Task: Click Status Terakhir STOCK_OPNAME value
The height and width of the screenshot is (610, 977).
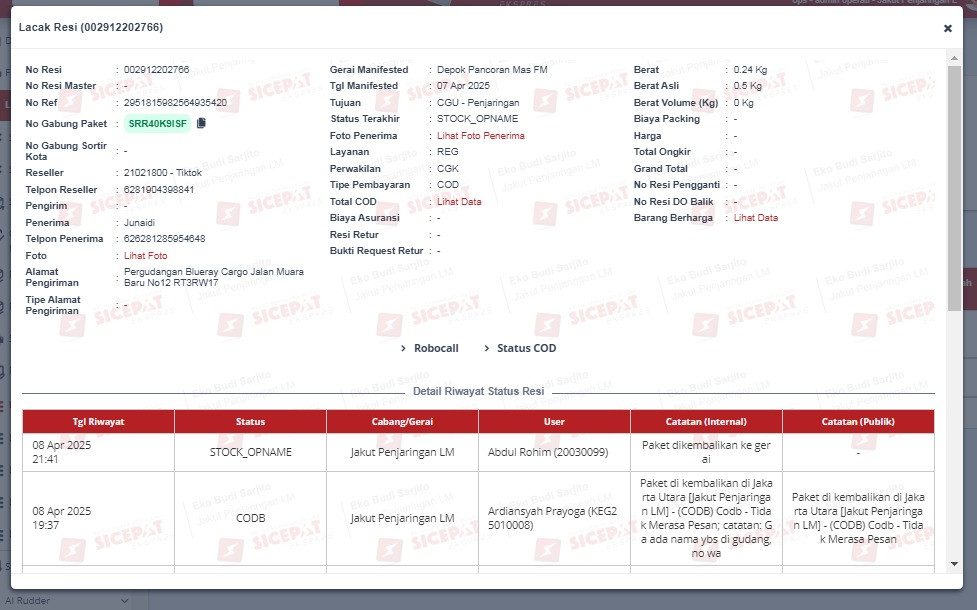Action: (477, 119)
